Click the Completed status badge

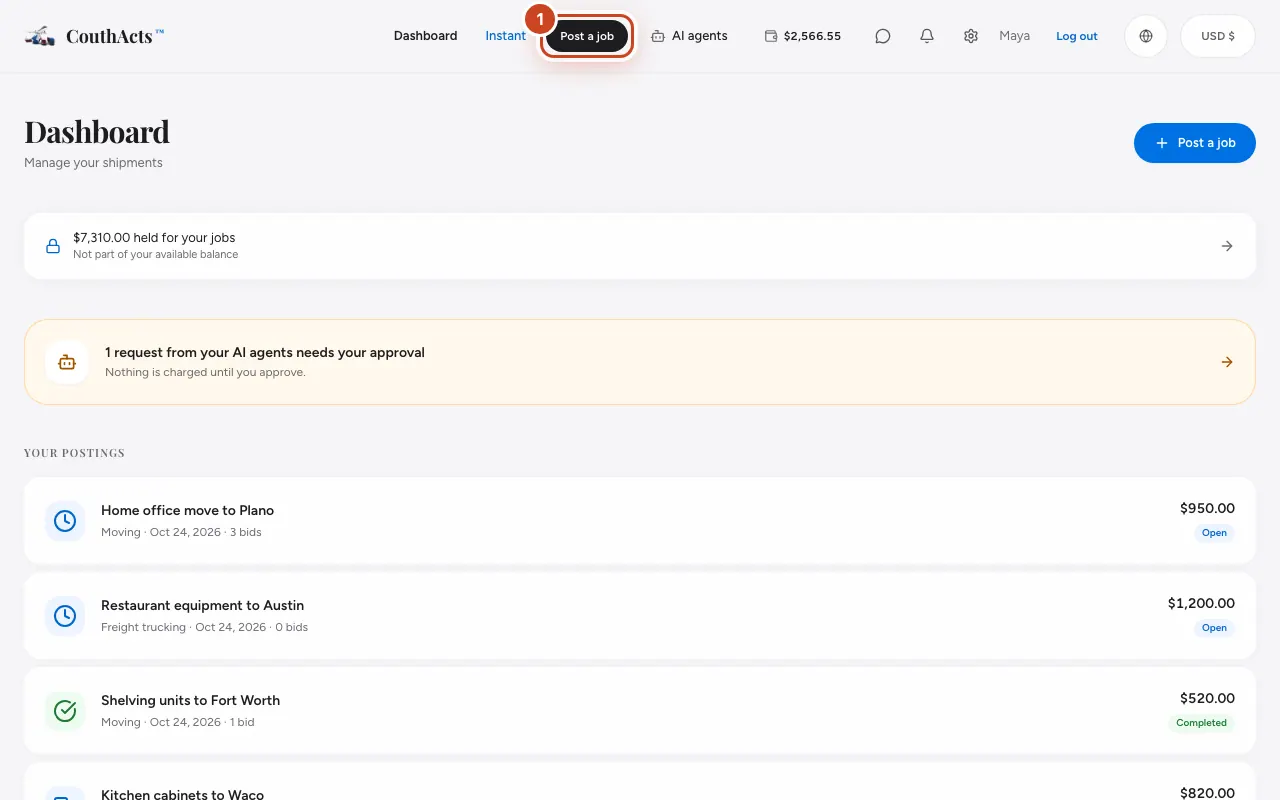(x=1201, y=723)
